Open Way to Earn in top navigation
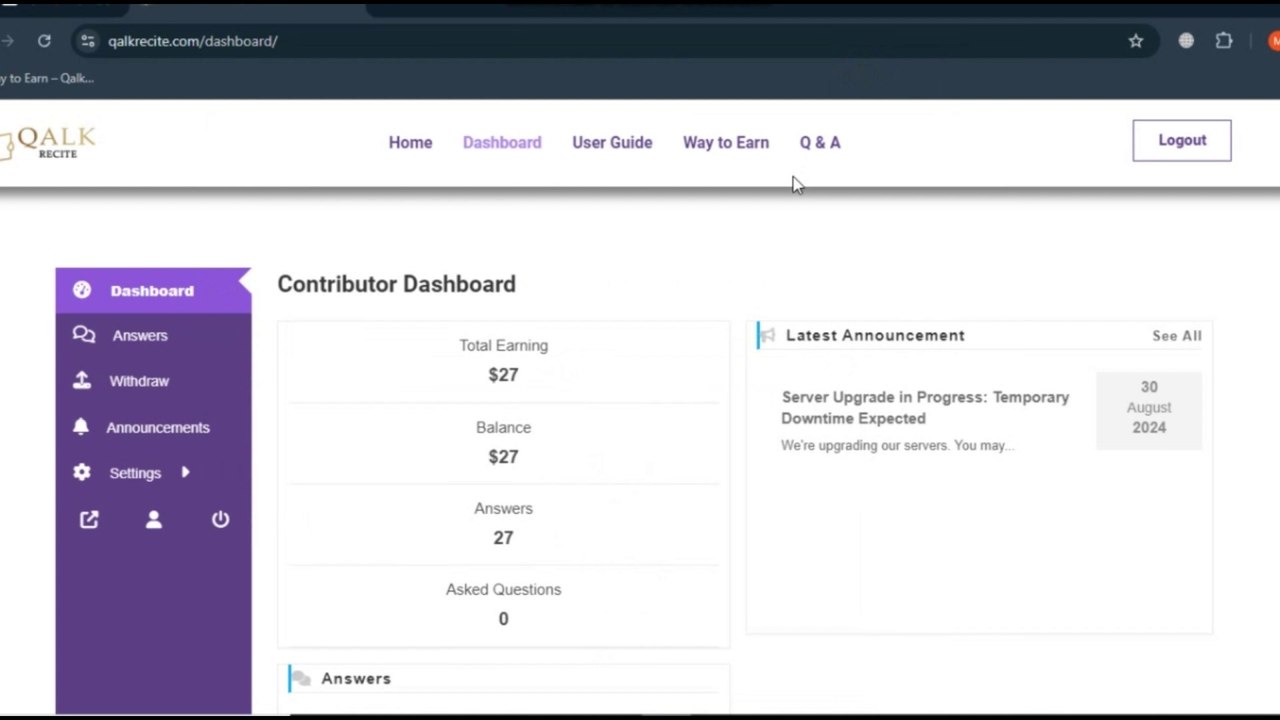The height and width of the screenshot is (720, 1280). tap(726, 142)
